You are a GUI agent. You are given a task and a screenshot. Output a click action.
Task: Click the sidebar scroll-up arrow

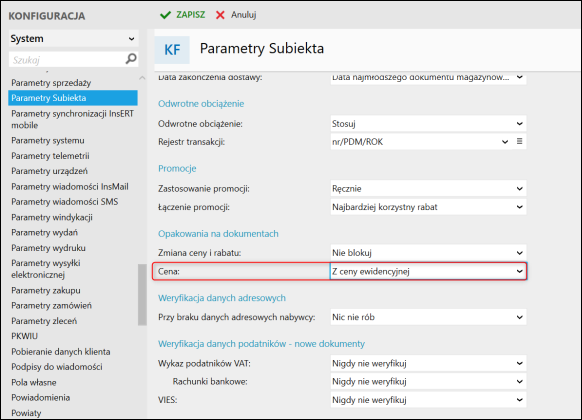142,78
